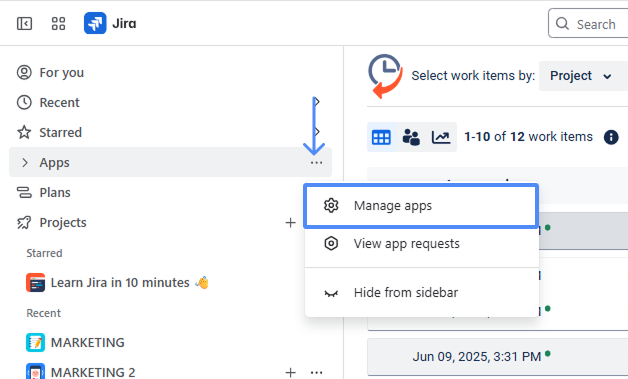This screenshot has width=628, height=379.
Task: Click the Manage apps gear icon
Action: [331, 206]
